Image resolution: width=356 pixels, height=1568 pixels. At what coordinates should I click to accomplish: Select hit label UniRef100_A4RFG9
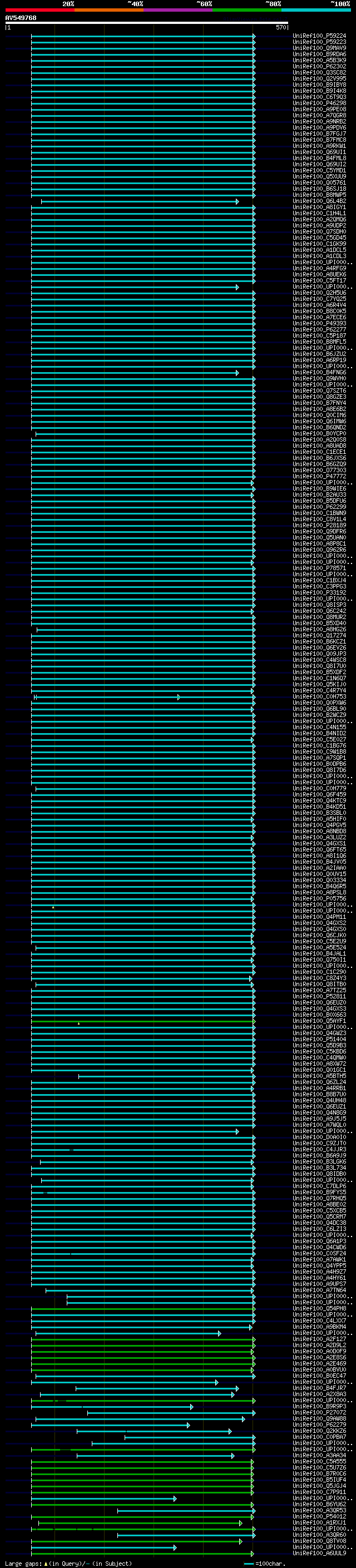[x=319, y=269]
